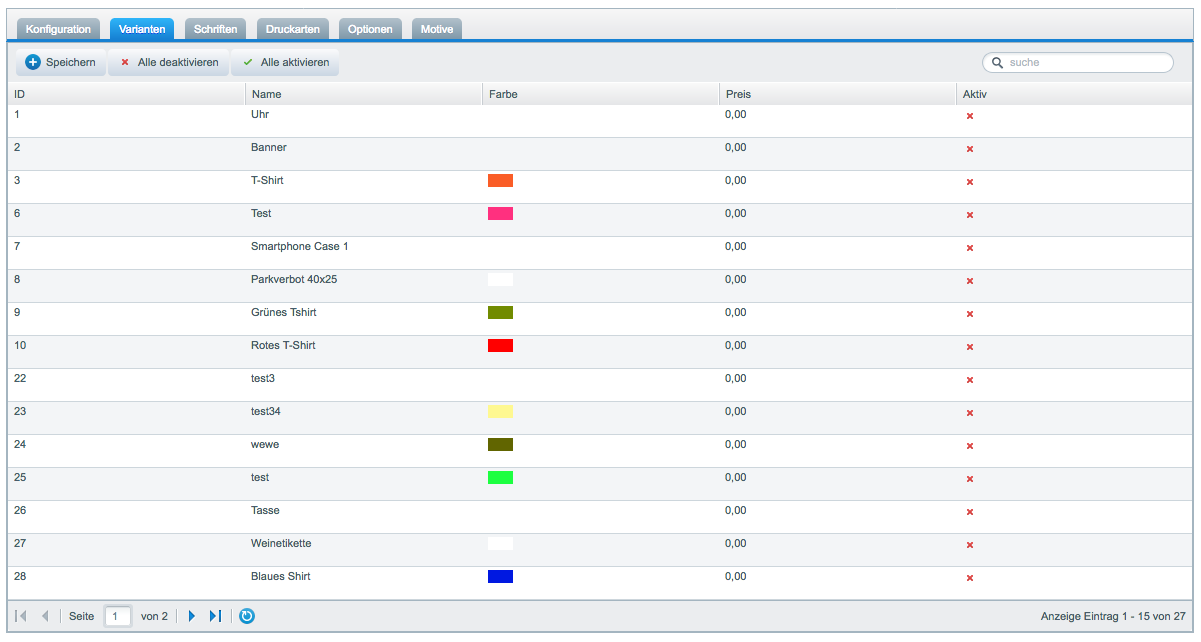This screenshot has width=1201, height=642.
Task: Click the refresh icon in pagination bar
Action: coord(247,616)
